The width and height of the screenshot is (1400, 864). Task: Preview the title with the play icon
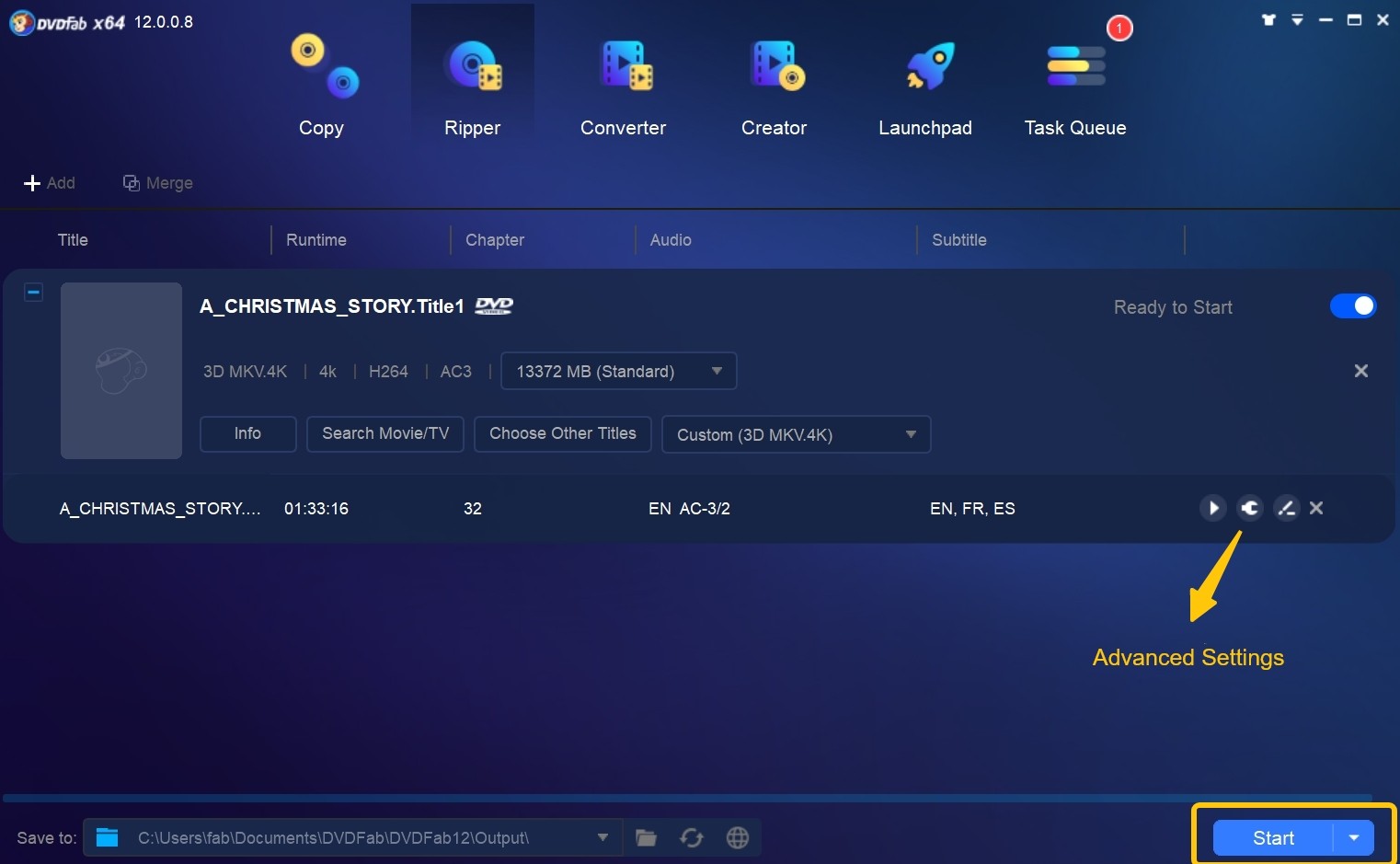[x=1213, y=508]
